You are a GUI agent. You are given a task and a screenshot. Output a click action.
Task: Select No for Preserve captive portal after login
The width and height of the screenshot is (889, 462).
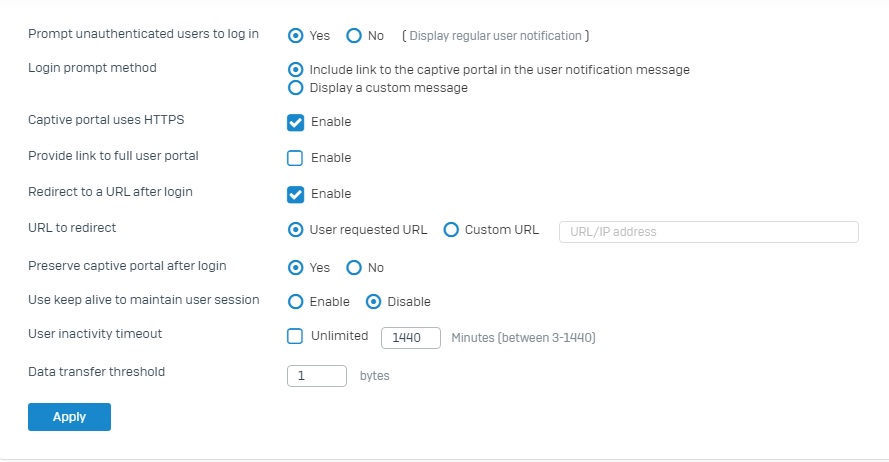(354, 268)
